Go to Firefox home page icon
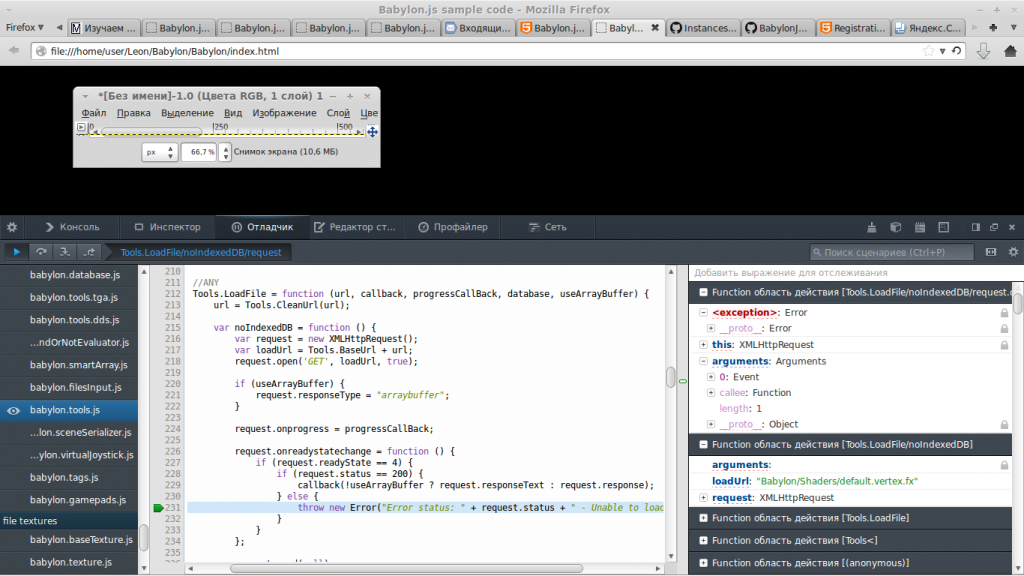Image resolution: width=1024 pixels, height=576 pixels. click(1010, 51)
